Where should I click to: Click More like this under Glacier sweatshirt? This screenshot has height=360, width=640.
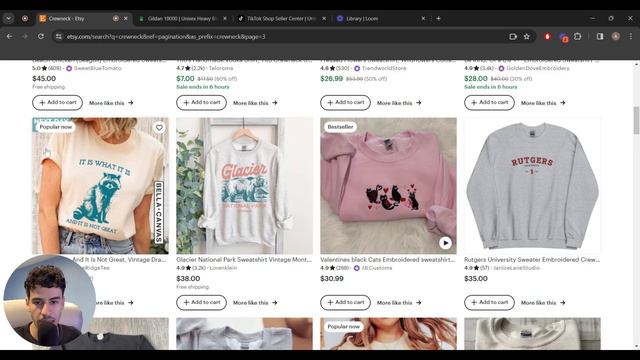point(255,303)
